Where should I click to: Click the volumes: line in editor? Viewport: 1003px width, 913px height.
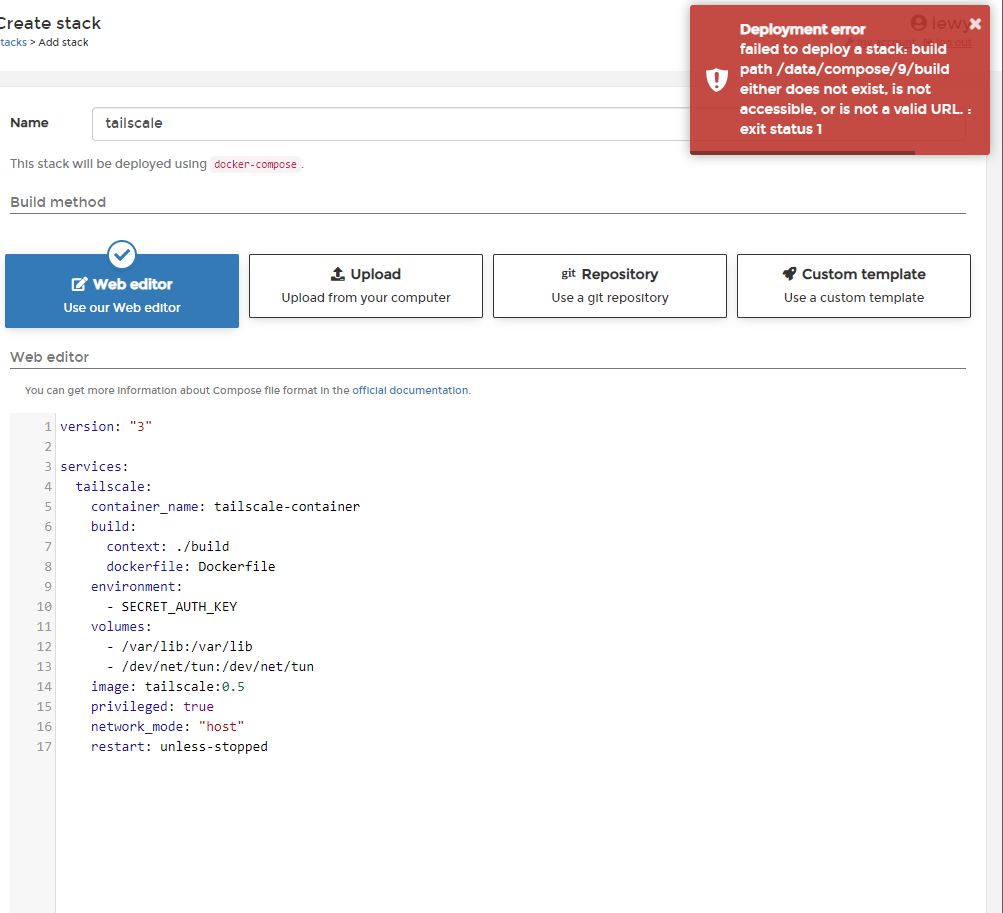tap(121, 626)
